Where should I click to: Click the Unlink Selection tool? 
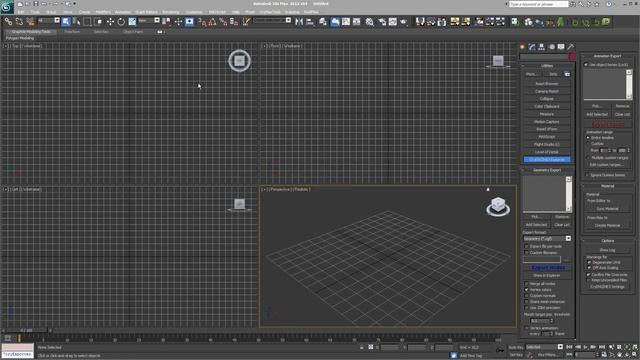(x=19, y=22)
